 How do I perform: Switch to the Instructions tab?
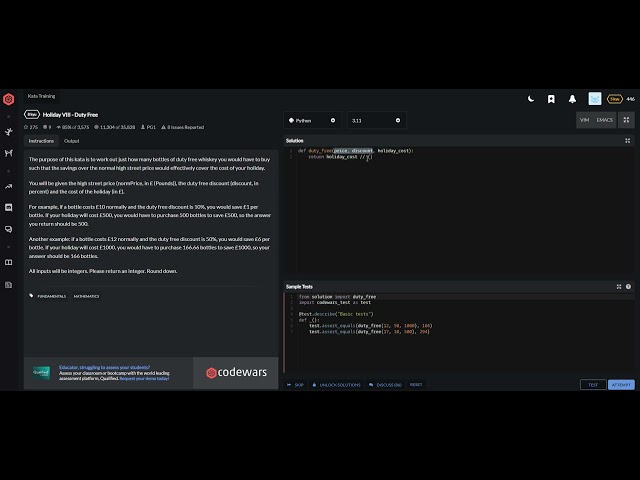(41, 141)
